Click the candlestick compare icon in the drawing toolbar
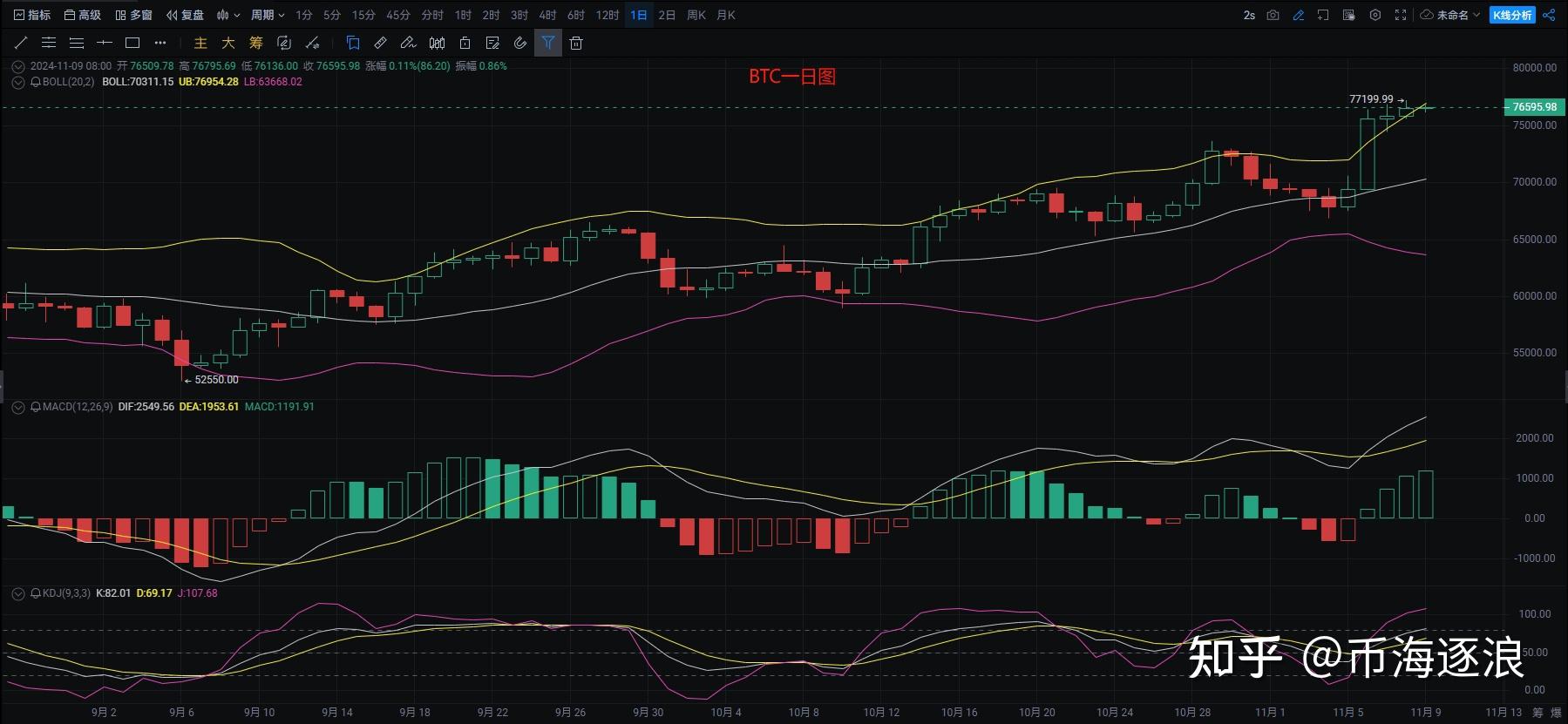 click(437, 43)
